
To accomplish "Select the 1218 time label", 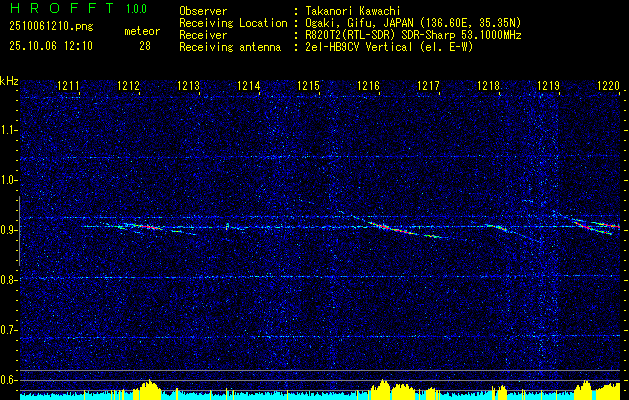I will [488, 85].
